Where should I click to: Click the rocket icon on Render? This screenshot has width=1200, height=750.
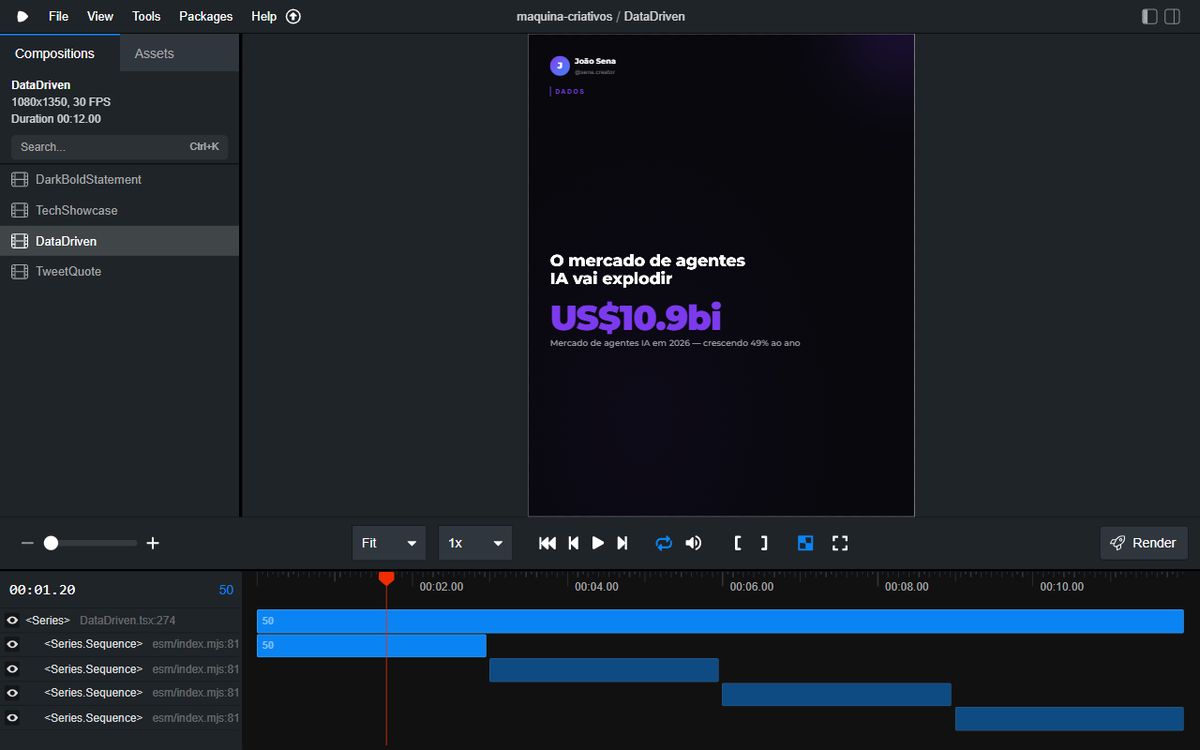(1118, 543)
